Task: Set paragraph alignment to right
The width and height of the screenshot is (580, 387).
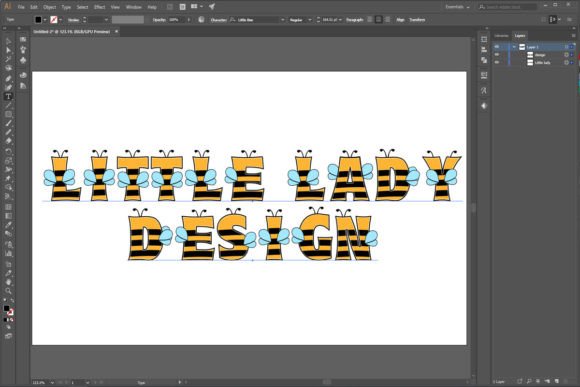Action: (387, 20)
